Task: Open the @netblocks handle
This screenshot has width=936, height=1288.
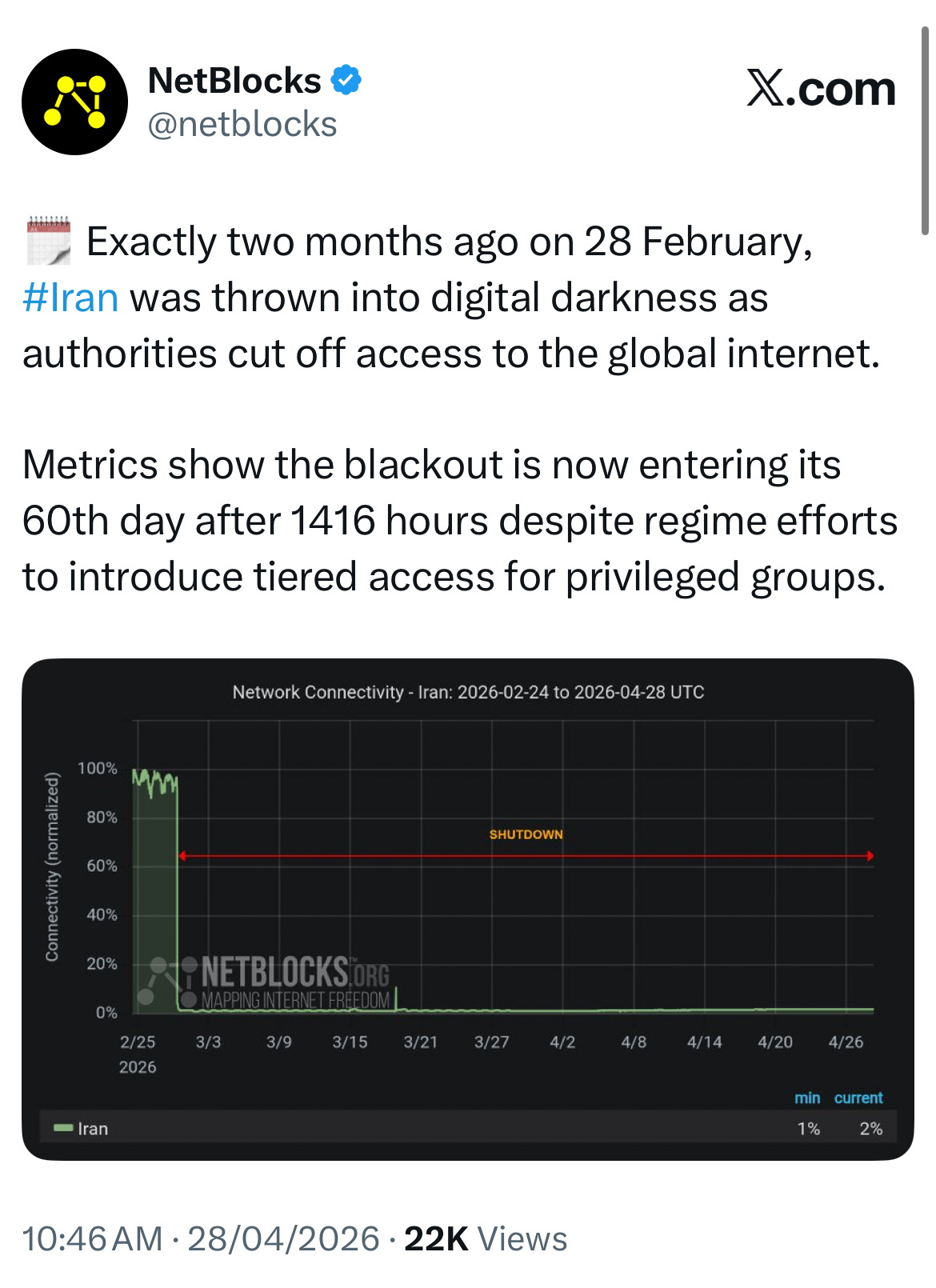Action: pos(242,125)
